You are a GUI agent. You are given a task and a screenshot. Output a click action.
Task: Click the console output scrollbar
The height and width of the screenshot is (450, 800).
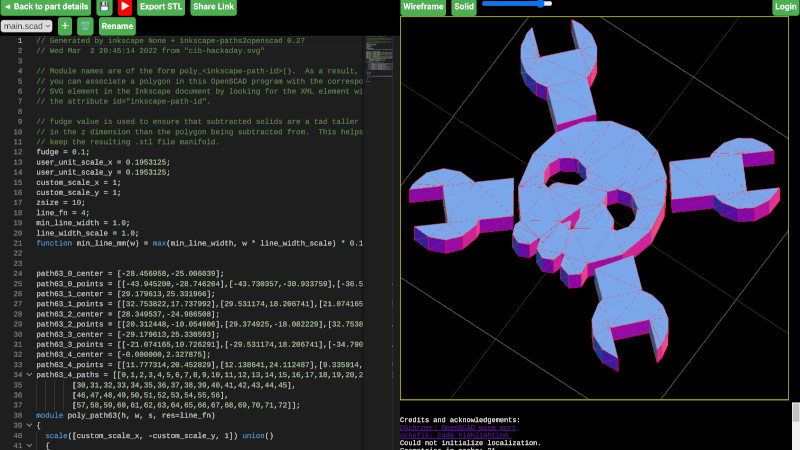795,412
